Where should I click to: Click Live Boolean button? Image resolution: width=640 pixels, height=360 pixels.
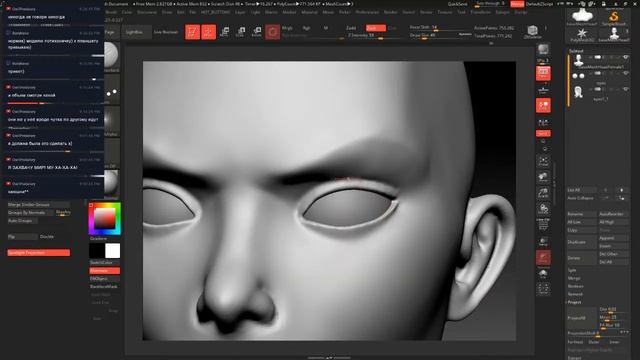point(166,32)
